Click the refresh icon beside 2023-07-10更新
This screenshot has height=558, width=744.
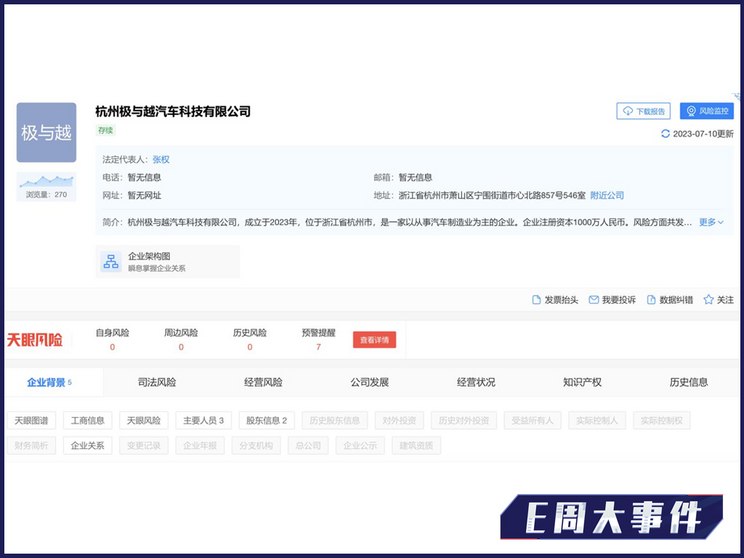tap(666, 133)
